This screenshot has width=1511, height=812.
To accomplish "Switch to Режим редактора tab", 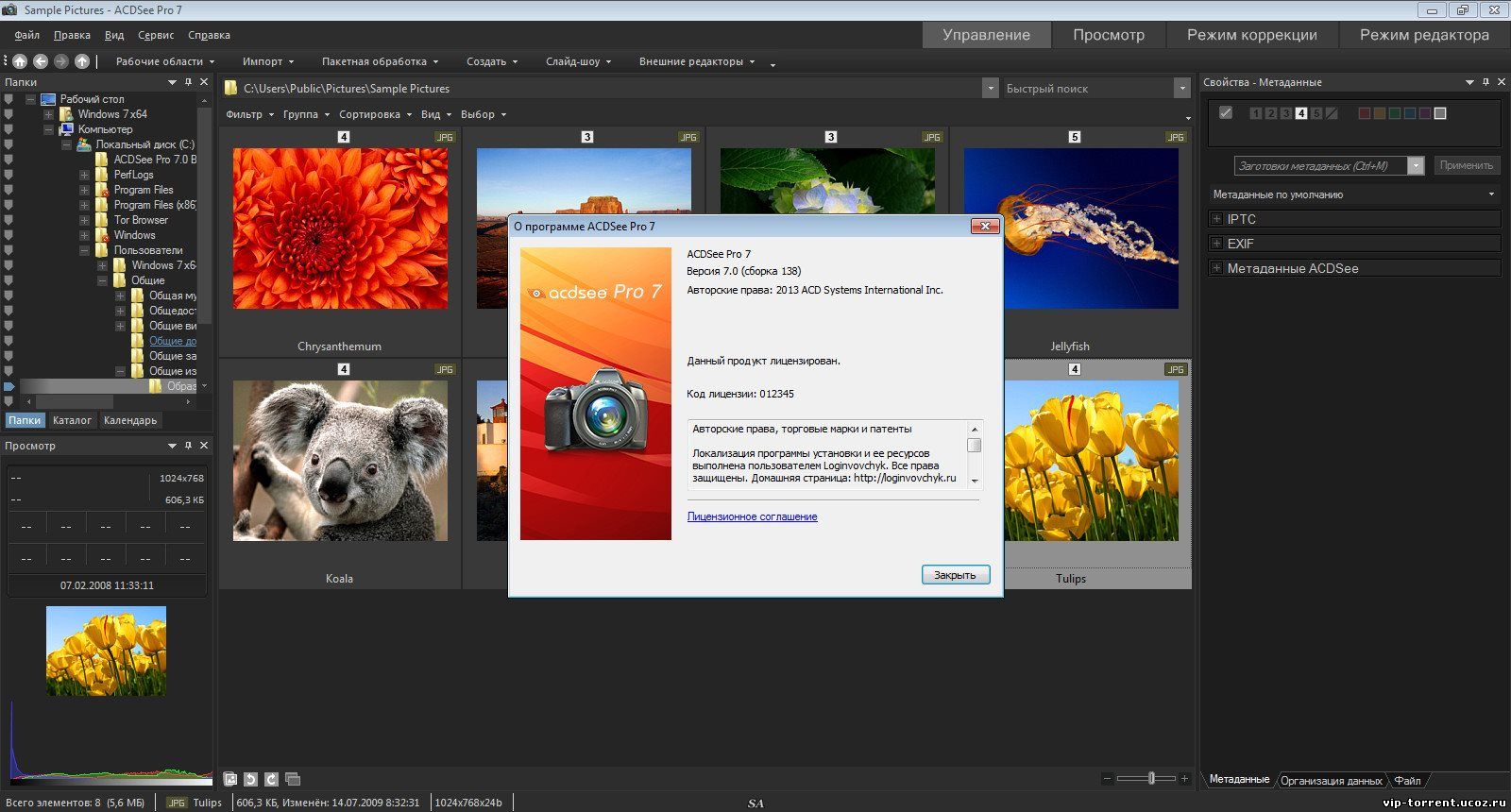I will [x=1424, y=35].
